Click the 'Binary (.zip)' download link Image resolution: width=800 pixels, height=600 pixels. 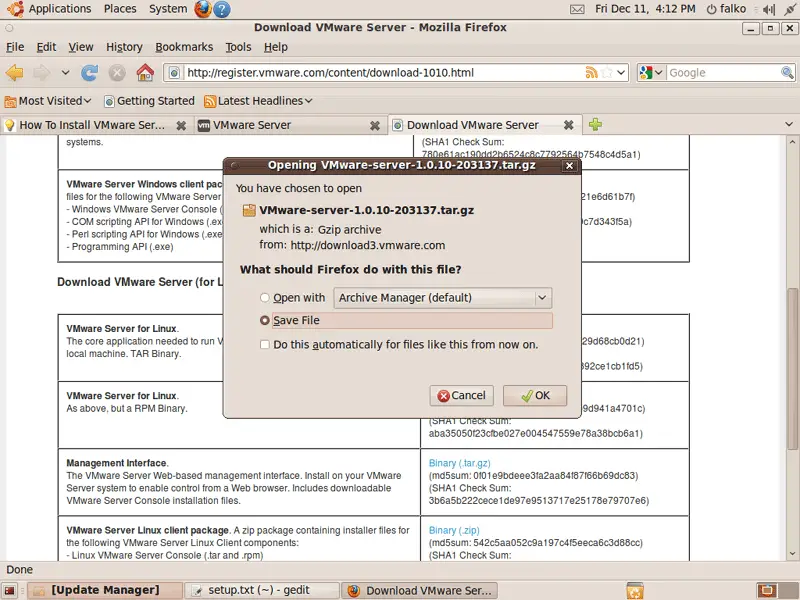[454, 531]
